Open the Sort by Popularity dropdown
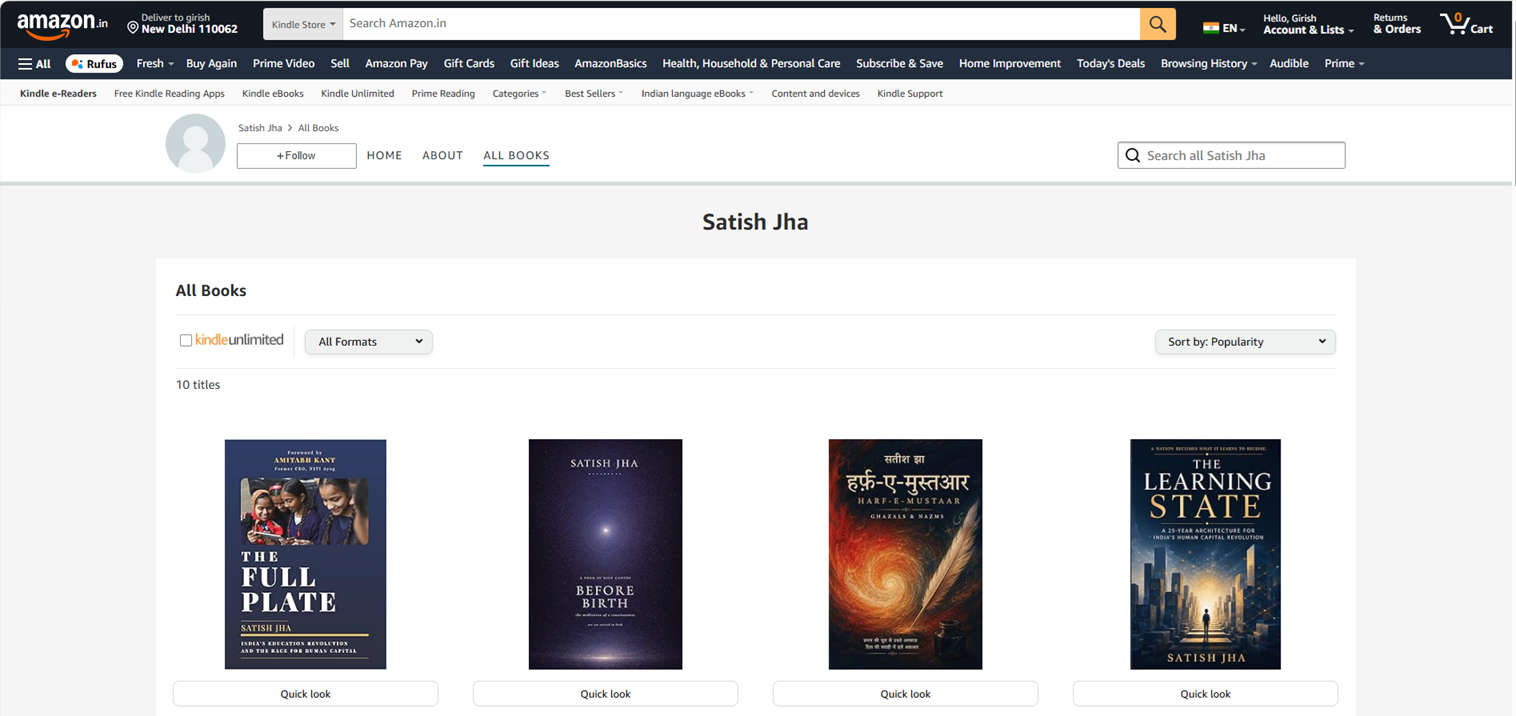1516x716 pixels. (1245, 342)
